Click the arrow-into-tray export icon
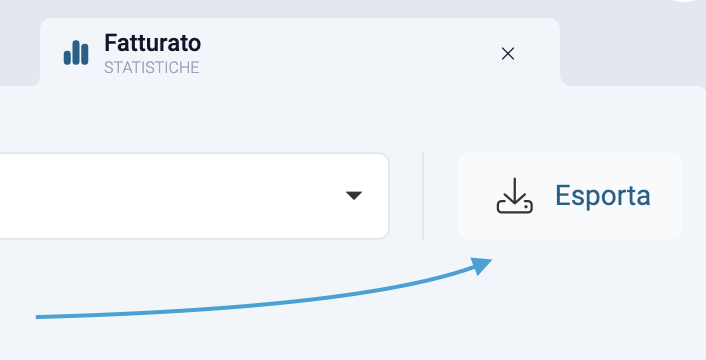The height and width of the screenshot is (360, 706). pos(515,195)
